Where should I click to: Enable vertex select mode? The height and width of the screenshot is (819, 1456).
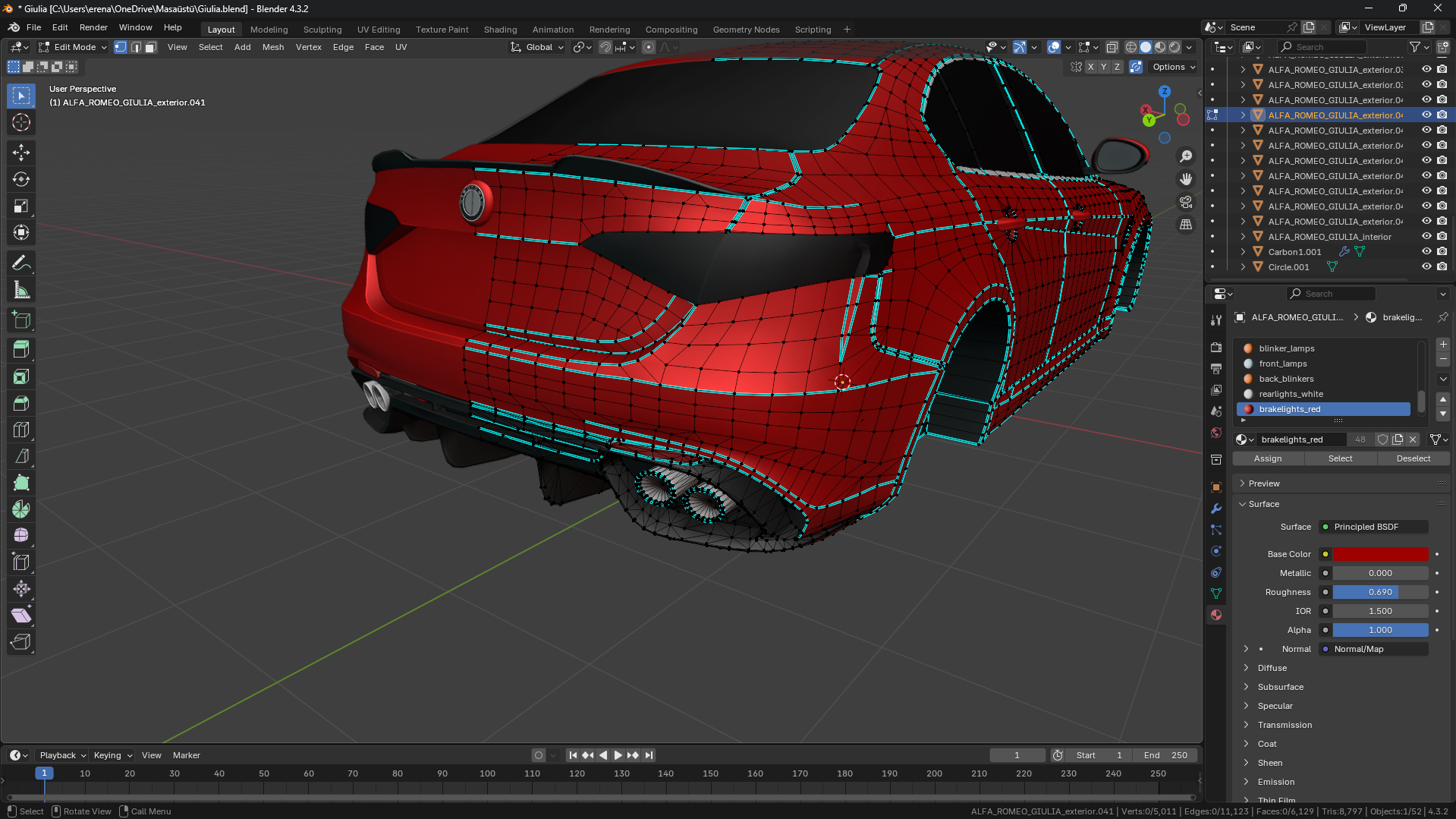pos(121,47)
